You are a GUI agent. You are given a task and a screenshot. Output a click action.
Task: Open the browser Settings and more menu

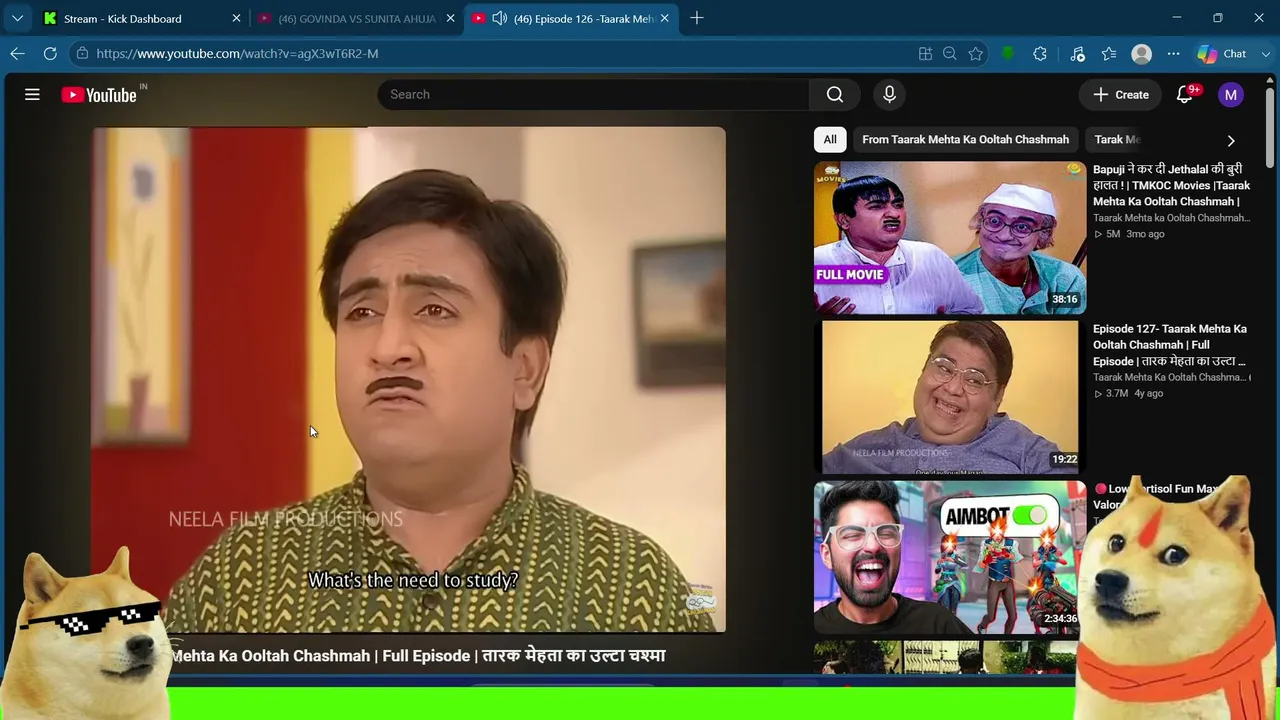(1173, 53)
